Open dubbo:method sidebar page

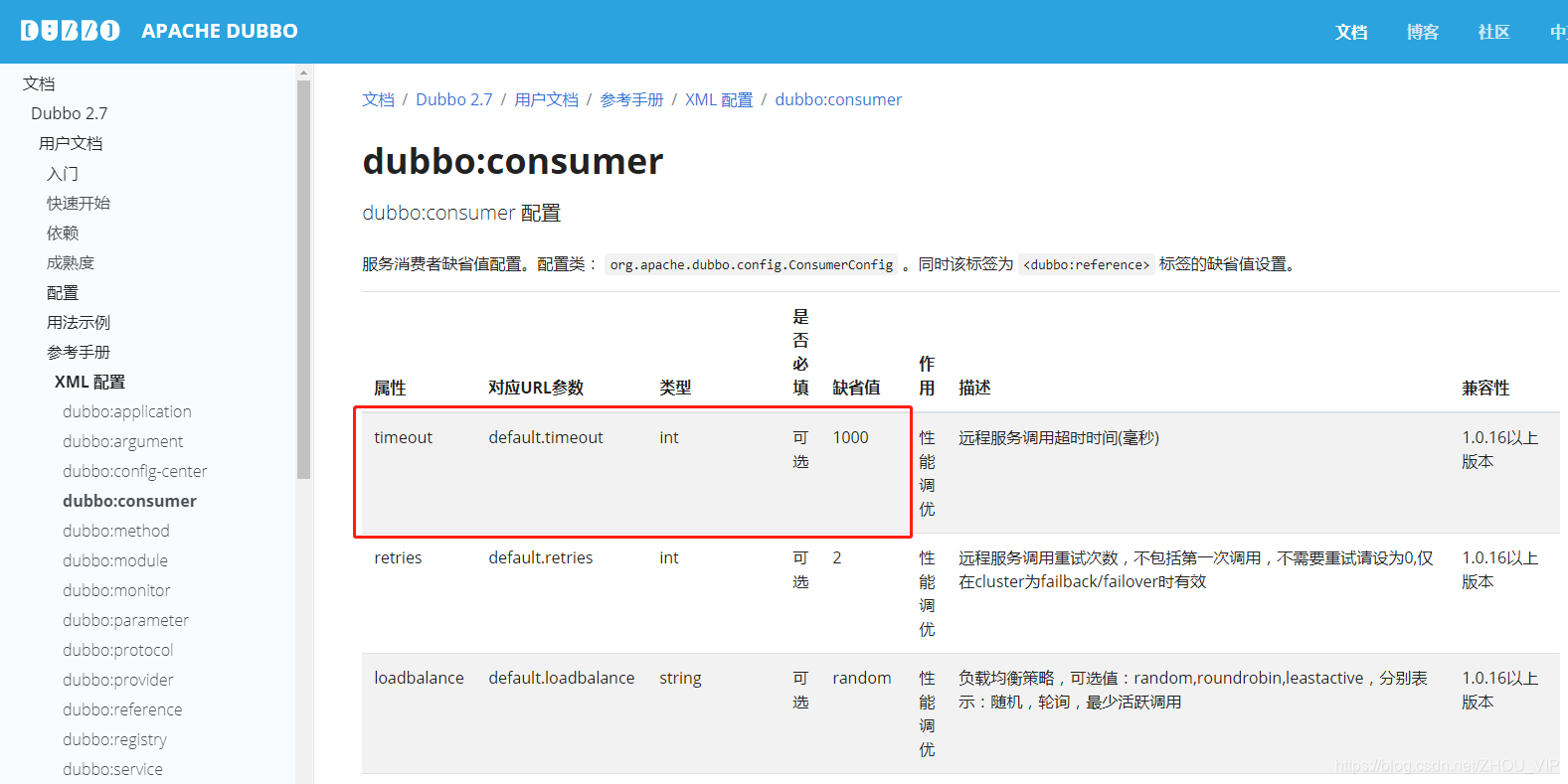tap(116, 531)
